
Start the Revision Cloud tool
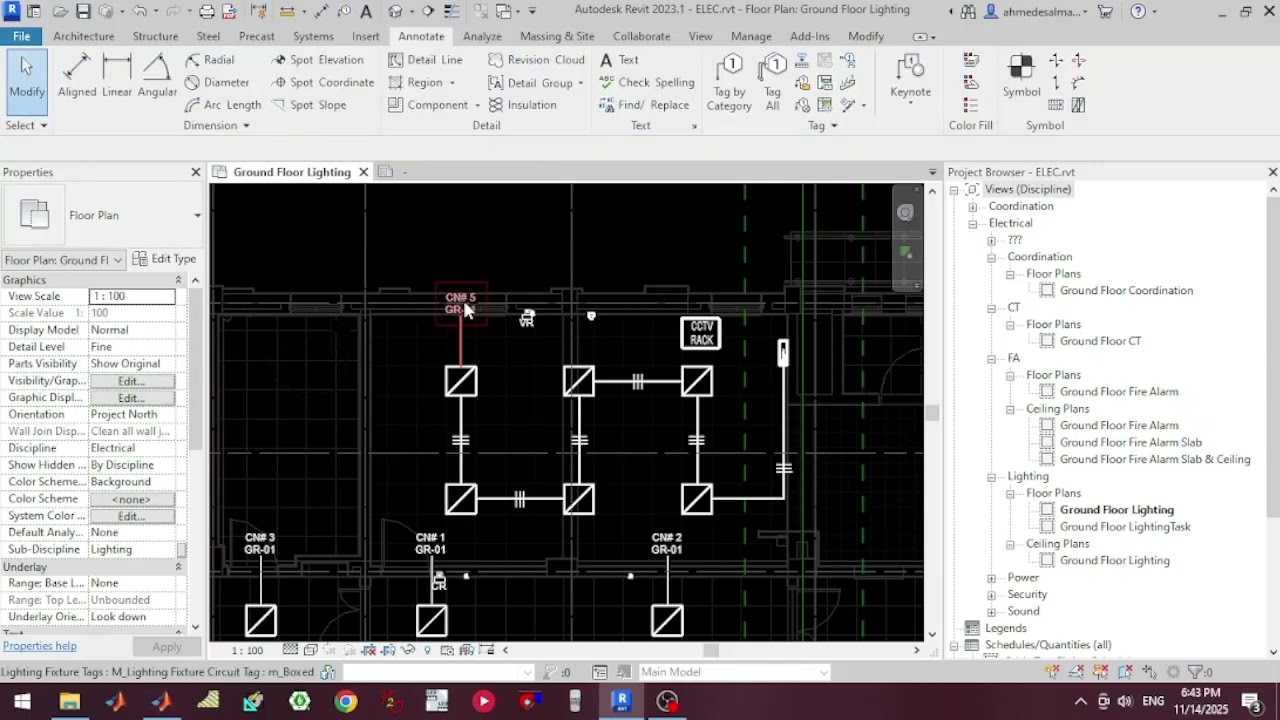click(x=536, y=60)
